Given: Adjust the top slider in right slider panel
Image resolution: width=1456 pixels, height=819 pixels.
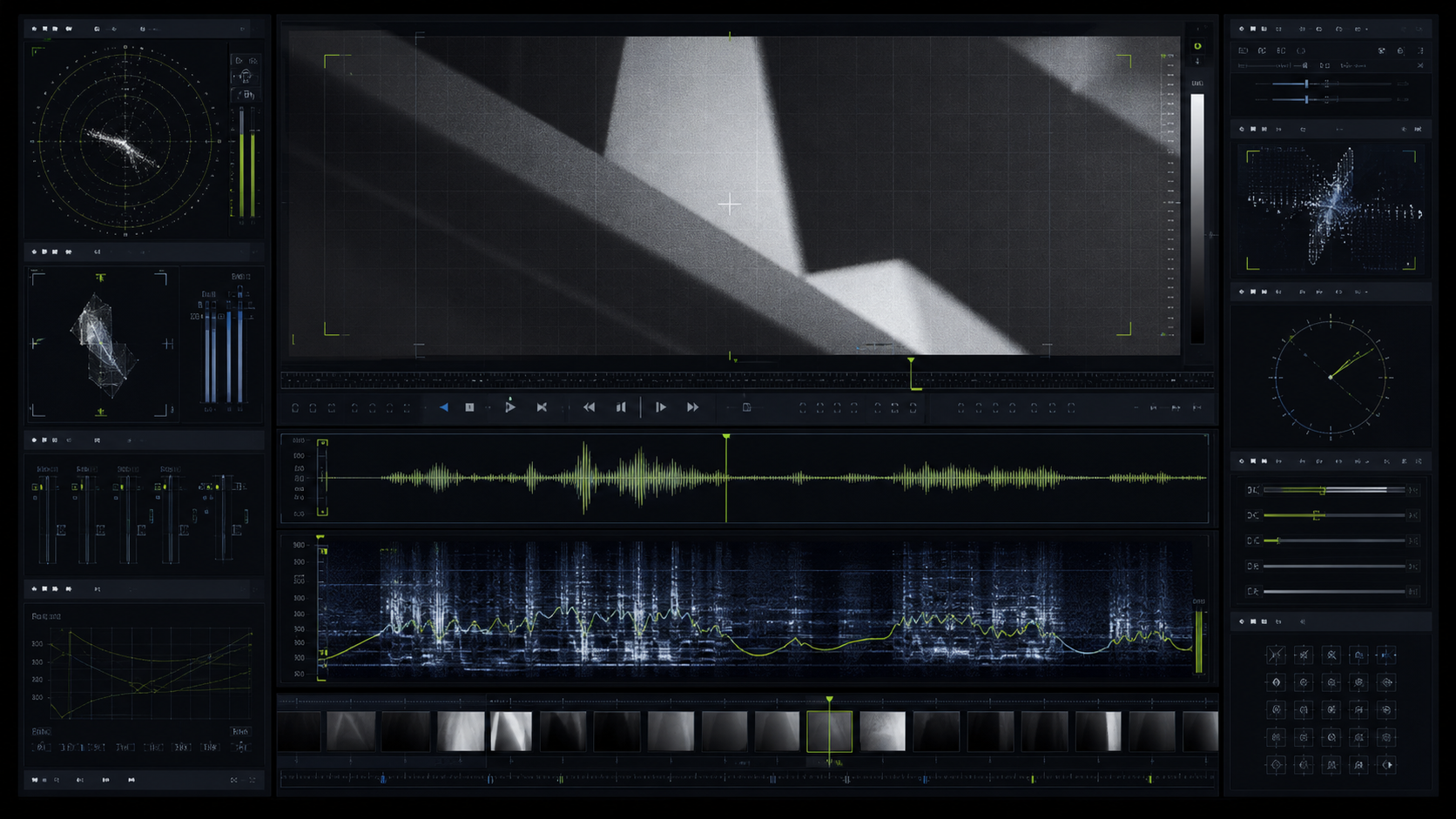Looking at the screenshot, I should [1334, 490].
